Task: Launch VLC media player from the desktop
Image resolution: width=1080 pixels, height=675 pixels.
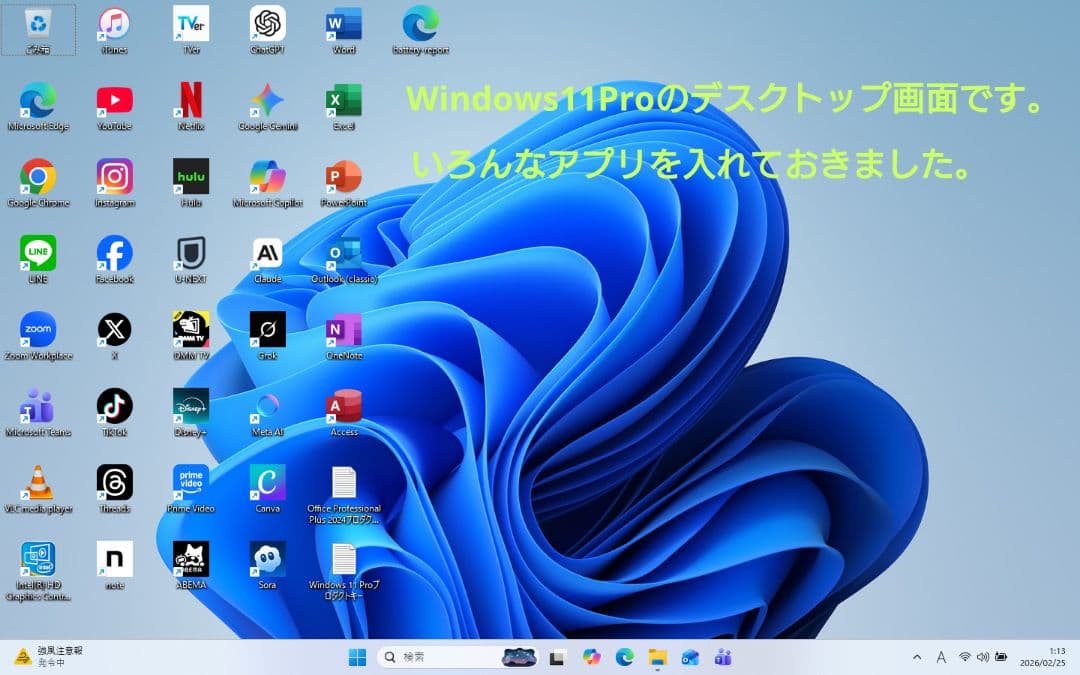Action: point(38,488)
